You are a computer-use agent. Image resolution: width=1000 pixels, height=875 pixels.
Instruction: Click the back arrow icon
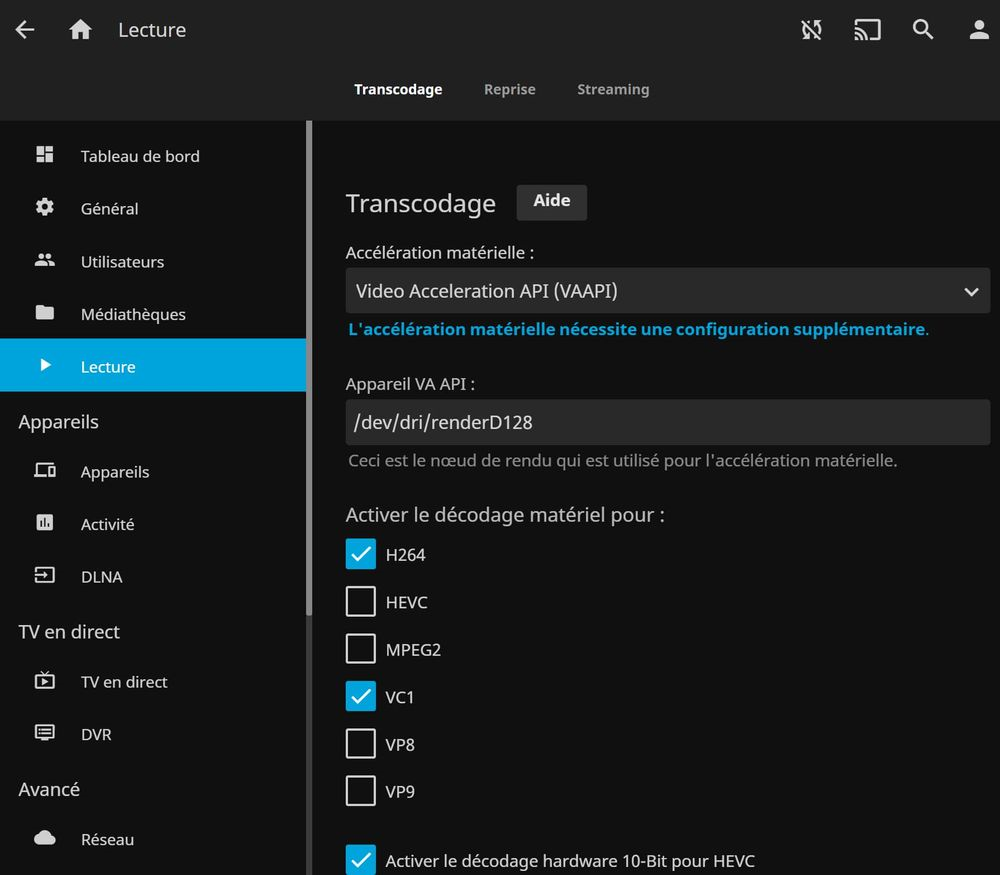[25, 30]
